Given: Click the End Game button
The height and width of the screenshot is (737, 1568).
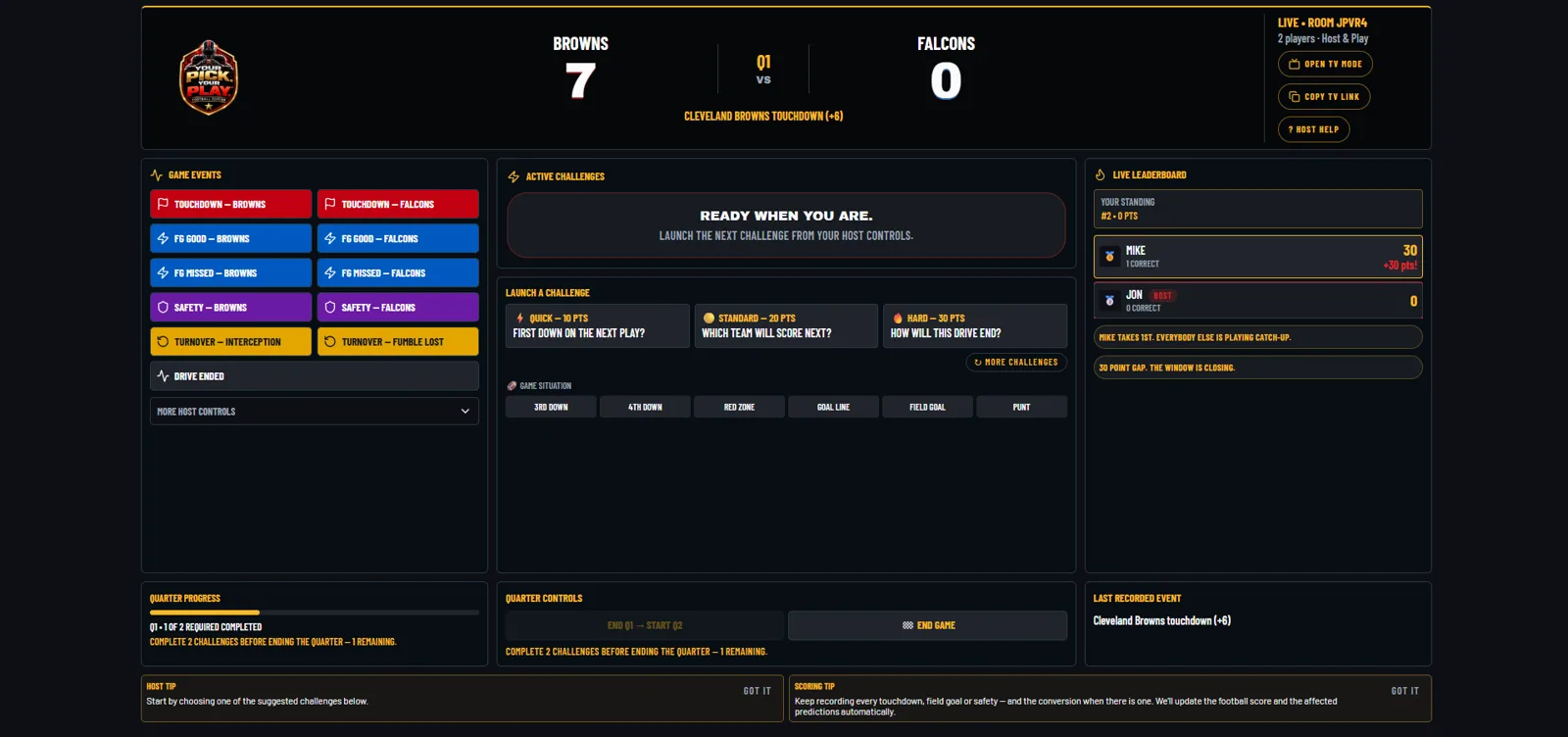Looking at the screenshot, I should pyautogui.click(x=927, y=625).
